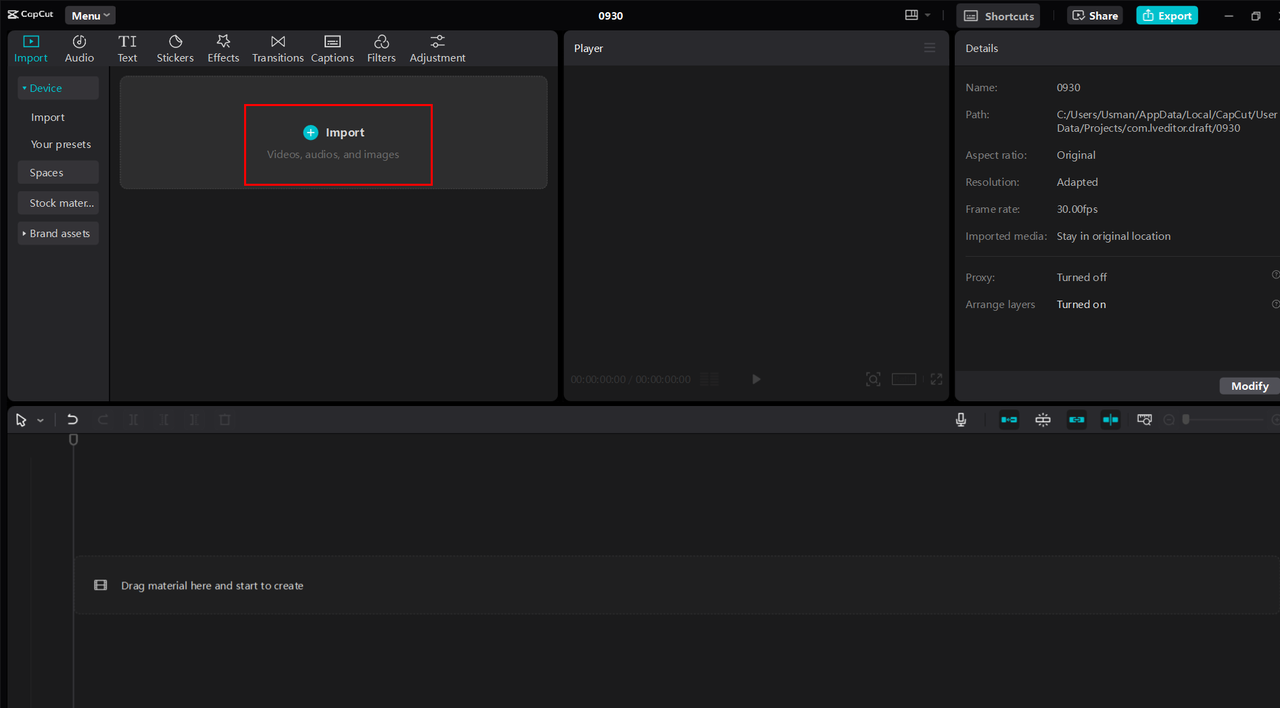The width and height of the screenshot is (1280, 708).
Task: Open the Adjustment tab
Action: click(437, 49)
